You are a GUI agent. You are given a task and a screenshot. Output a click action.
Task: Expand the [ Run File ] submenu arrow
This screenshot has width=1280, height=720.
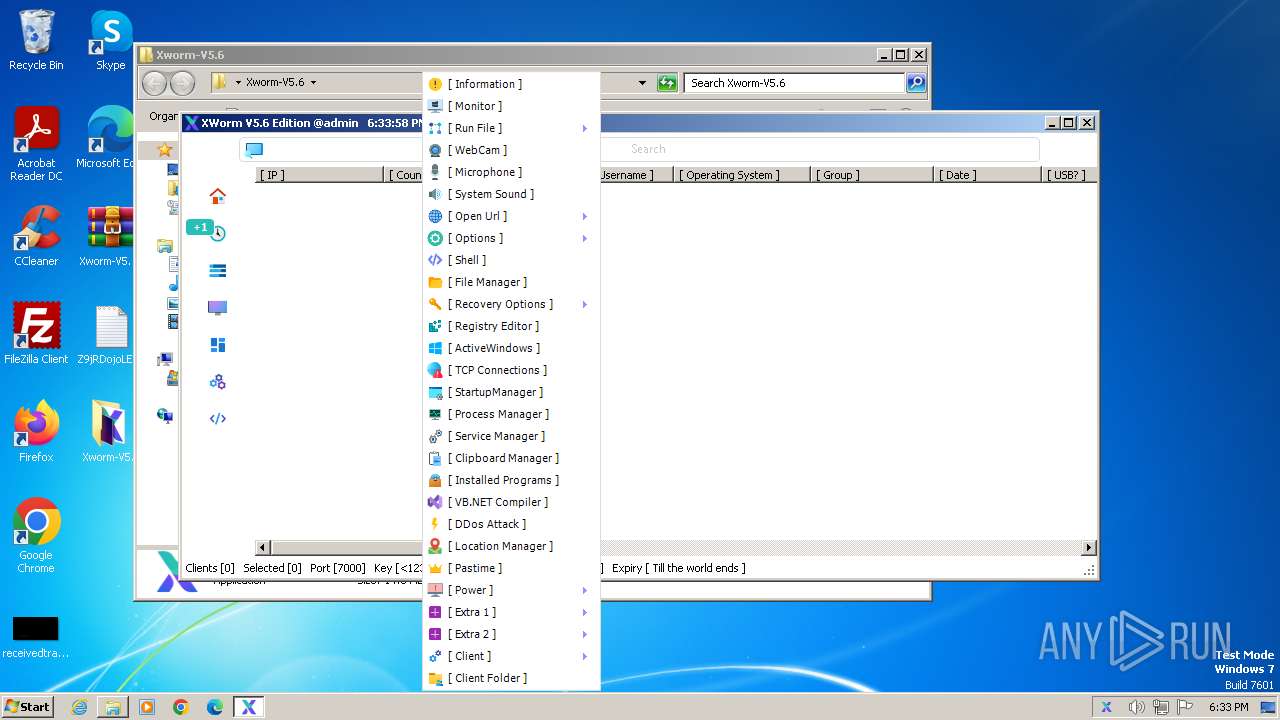point(585,128)
